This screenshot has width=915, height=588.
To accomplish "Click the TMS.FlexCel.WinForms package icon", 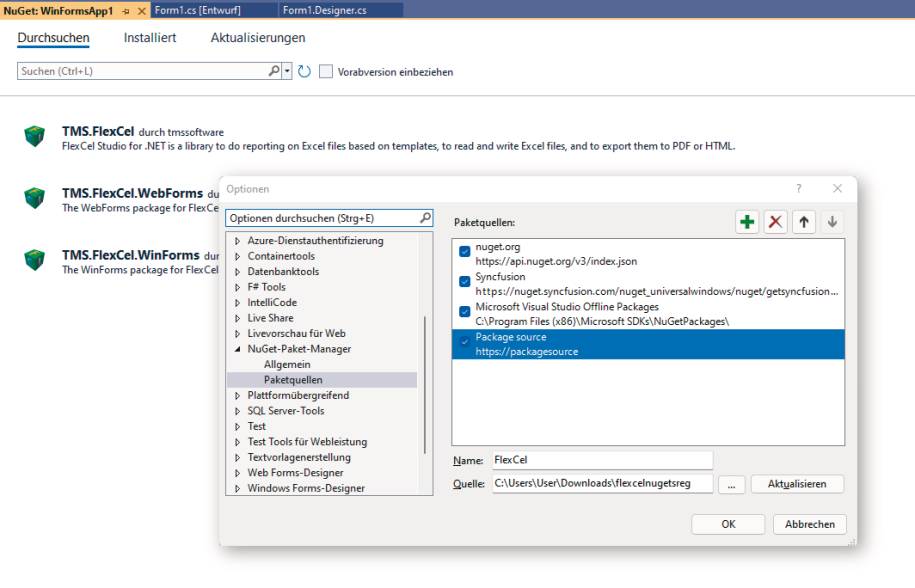I will [x=34, y=260].
